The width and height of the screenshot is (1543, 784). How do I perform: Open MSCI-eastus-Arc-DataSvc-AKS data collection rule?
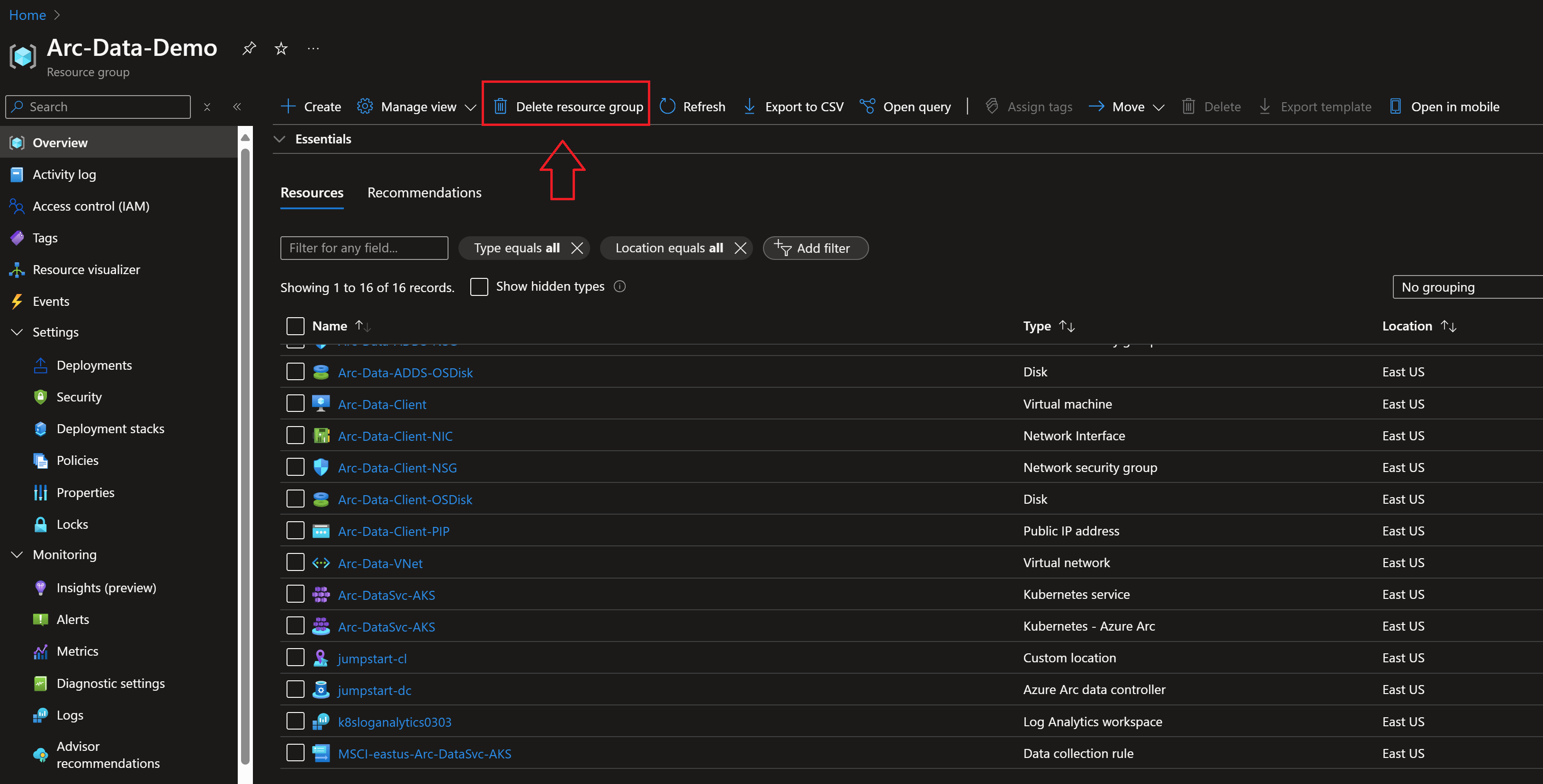(425, 753)
